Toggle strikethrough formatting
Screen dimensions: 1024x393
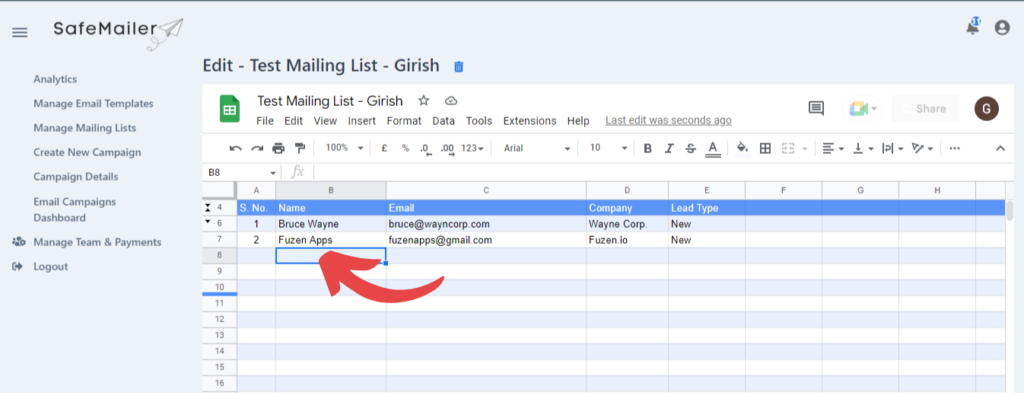690,148
